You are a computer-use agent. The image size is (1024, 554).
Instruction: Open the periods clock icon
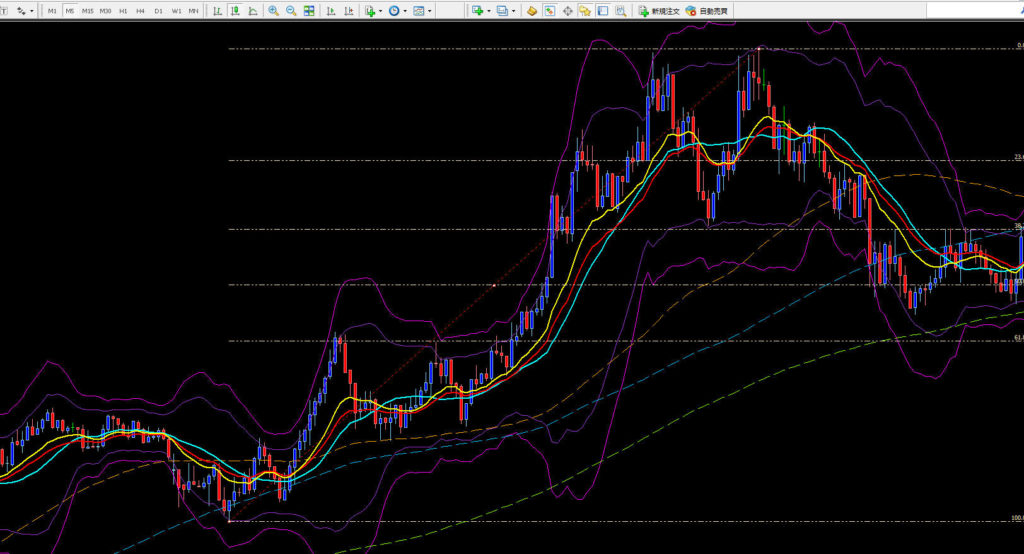tap(394, 10)
